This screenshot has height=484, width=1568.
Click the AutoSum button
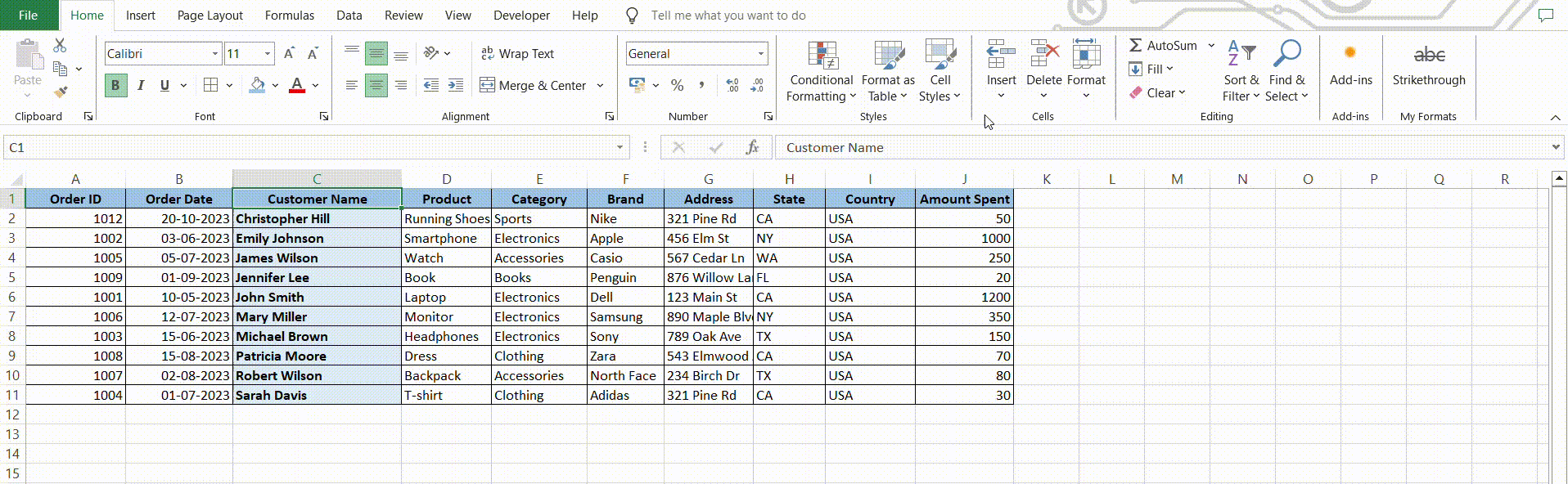click(1163, 46)
